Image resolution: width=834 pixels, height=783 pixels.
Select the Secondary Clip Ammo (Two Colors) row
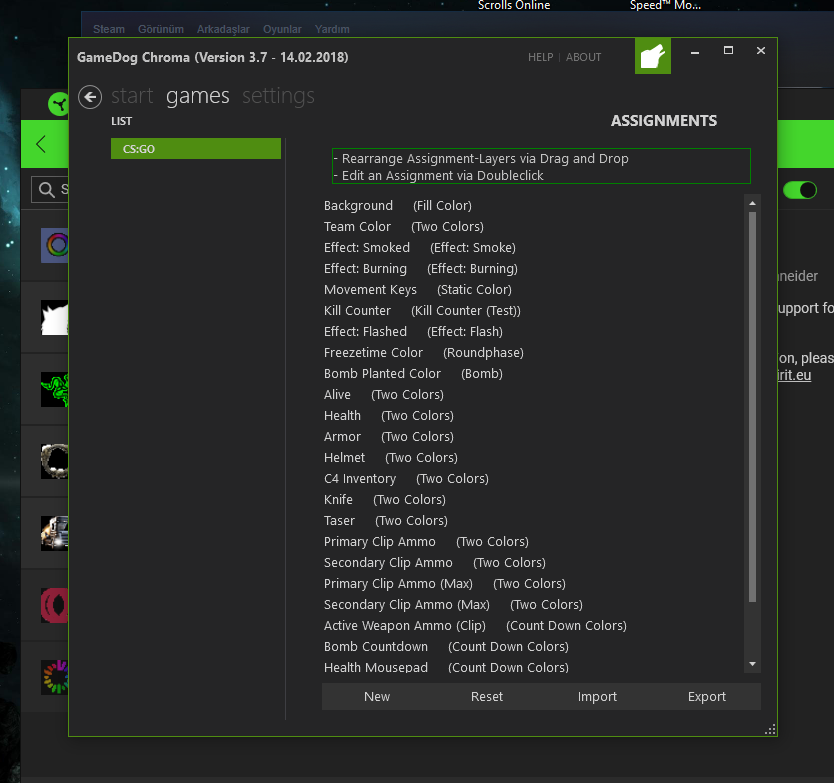tap(435, 563)
